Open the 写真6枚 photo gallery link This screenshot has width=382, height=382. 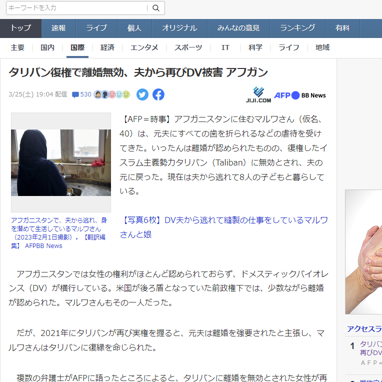224,227
